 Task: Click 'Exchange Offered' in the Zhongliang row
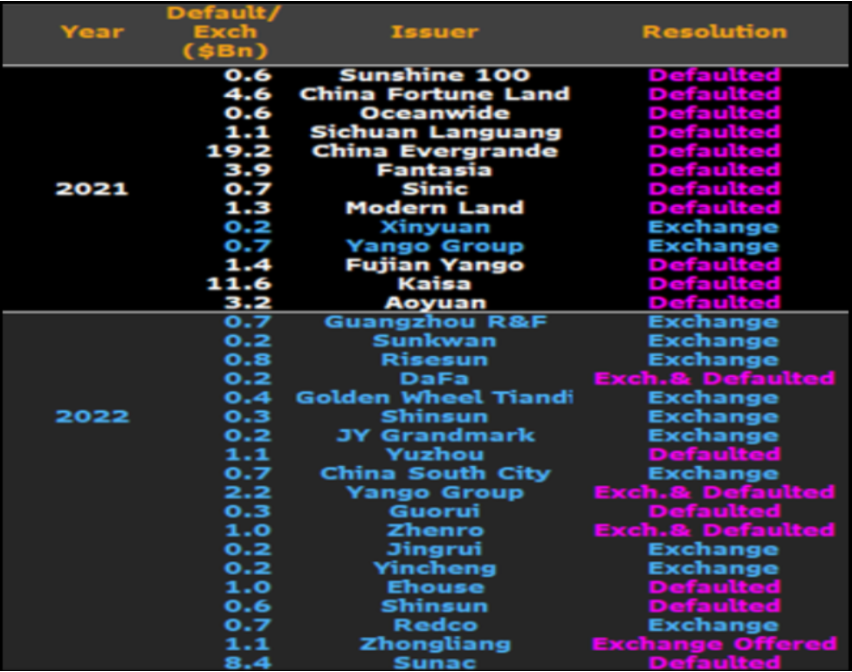click(714, 644)
